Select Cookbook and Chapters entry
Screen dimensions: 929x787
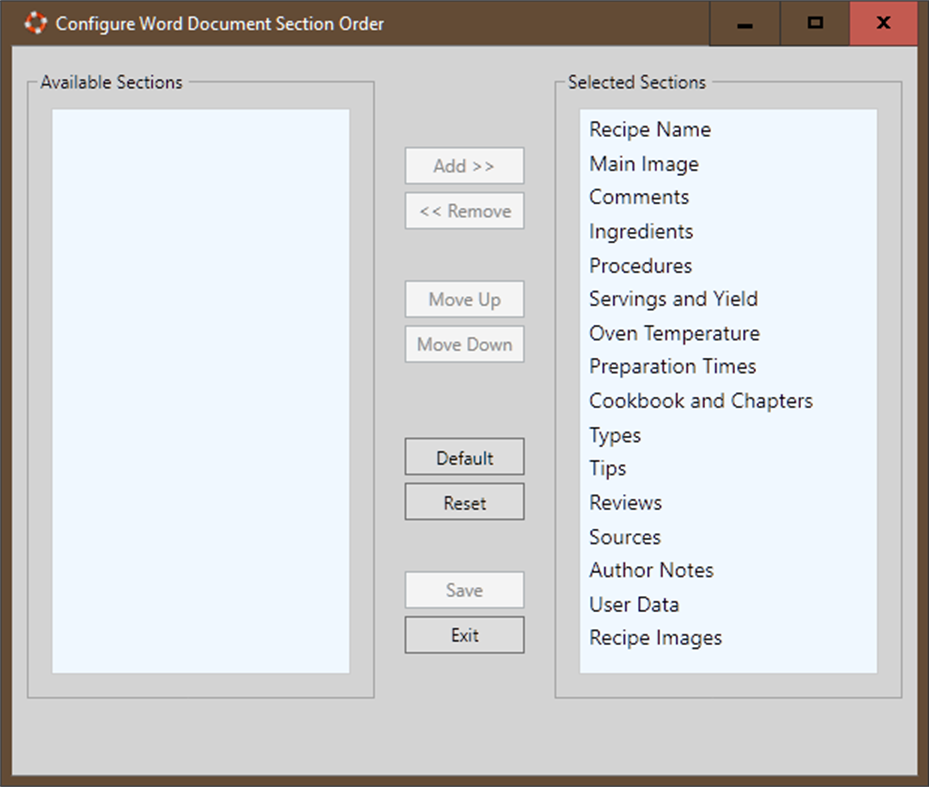pyautogui.click(x=700, y=400)
